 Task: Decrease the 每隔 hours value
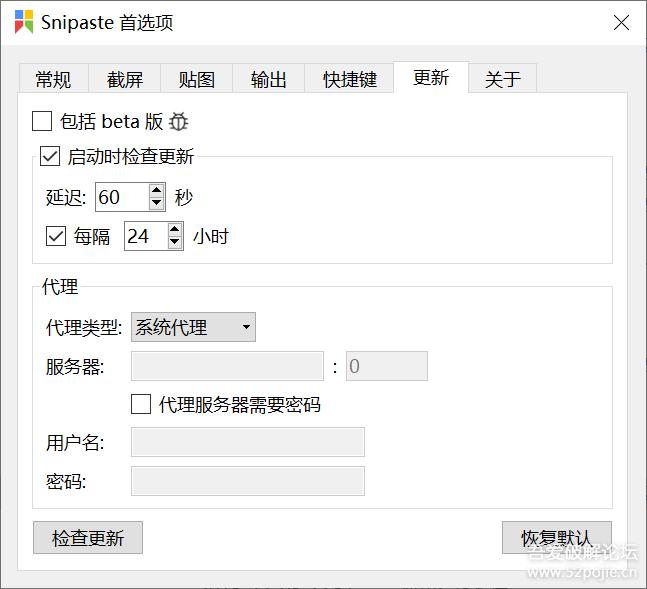tap(175, 242)
